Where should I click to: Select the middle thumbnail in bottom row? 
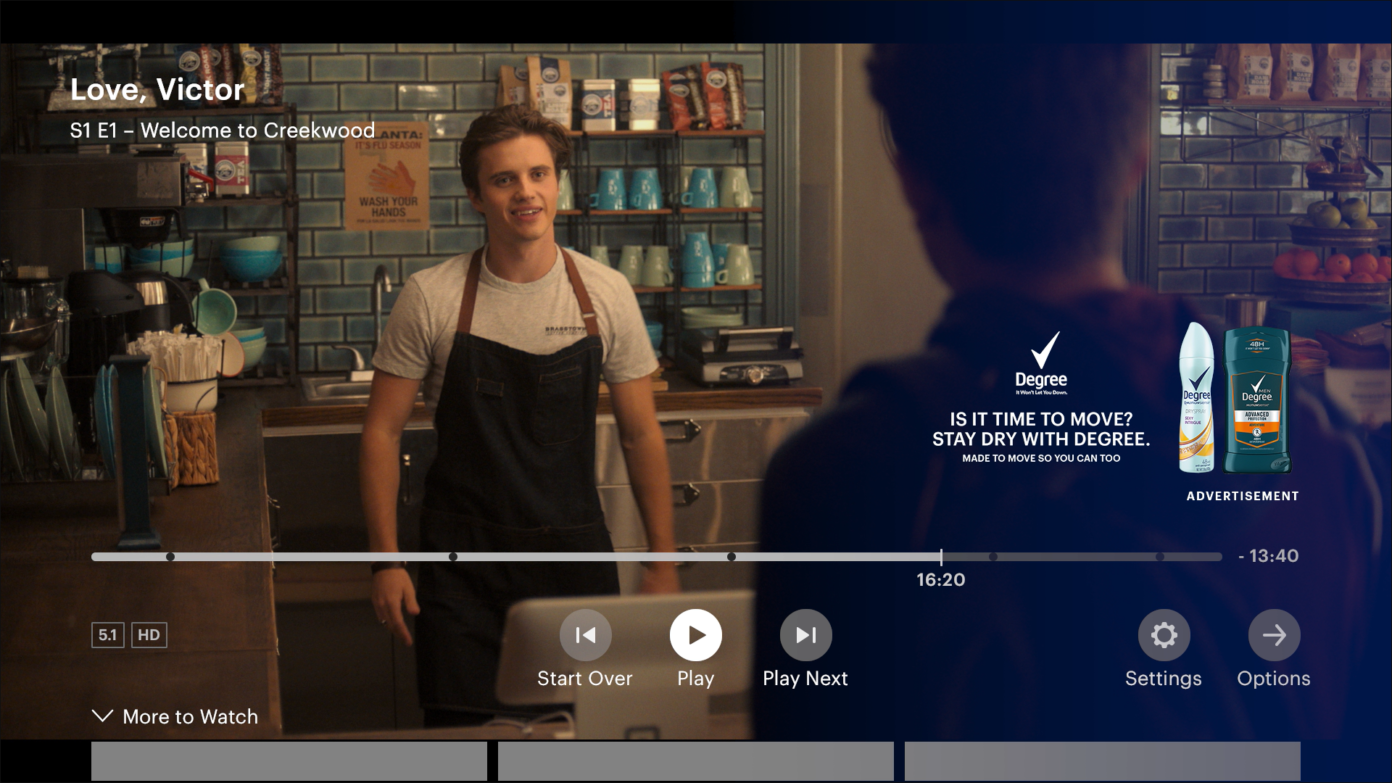pos(695,761)
